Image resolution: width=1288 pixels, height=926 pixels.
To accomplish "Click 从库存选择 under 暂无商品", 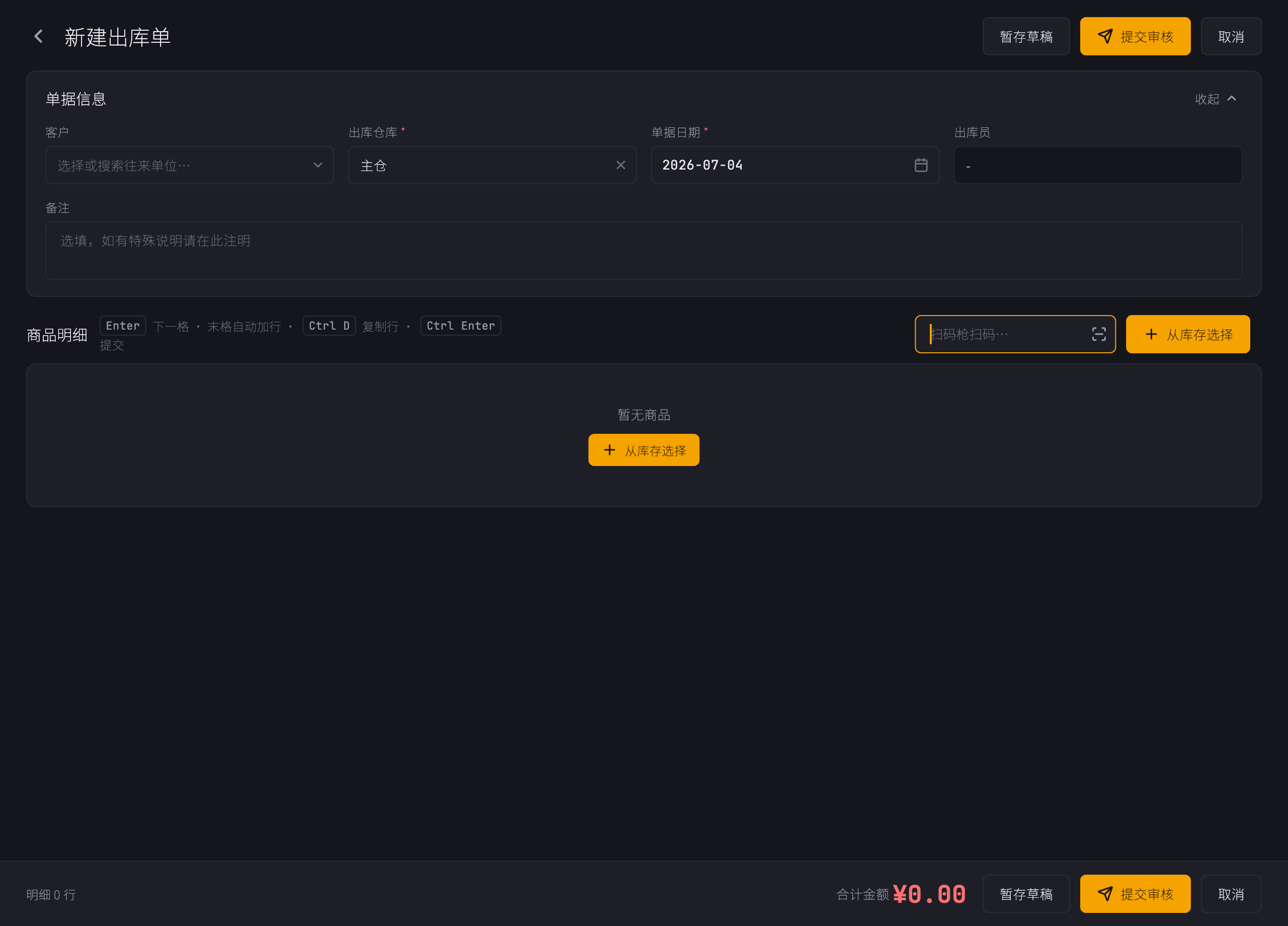I will coord(643,450).
